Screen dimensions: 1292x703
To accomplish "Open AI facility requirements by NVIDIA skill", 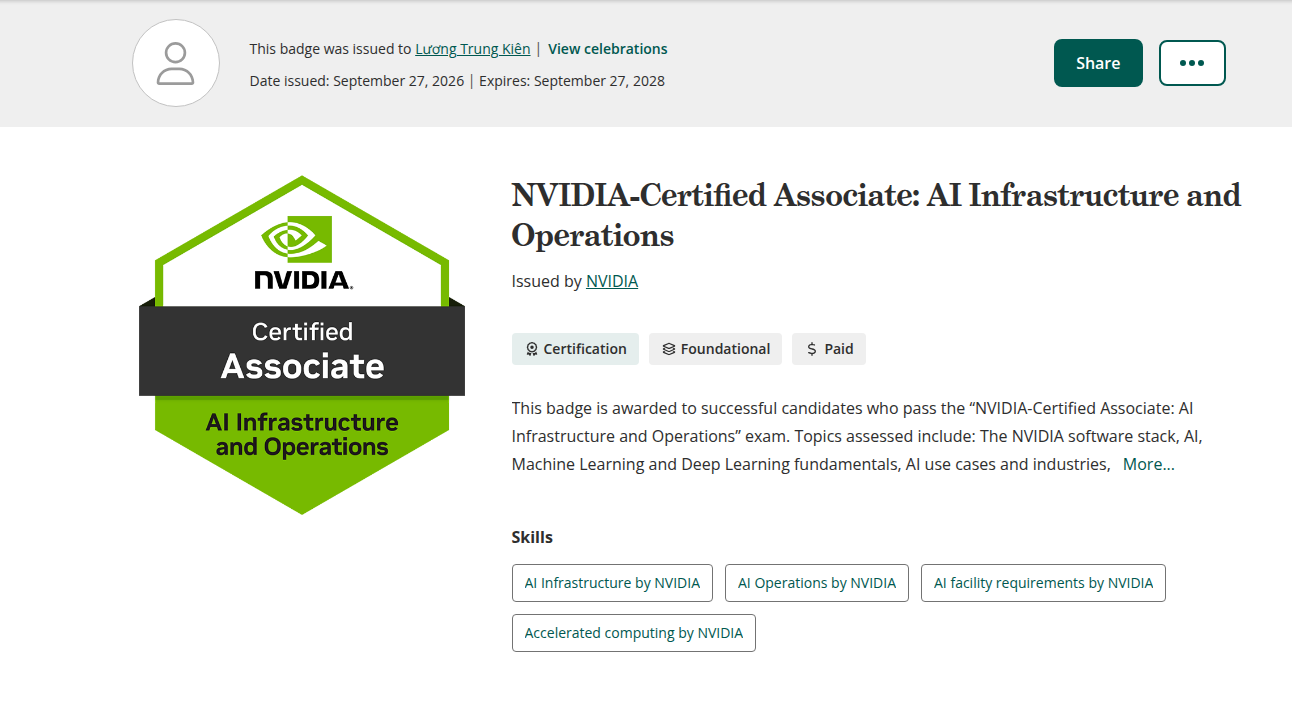I will tap(1043, 583).
